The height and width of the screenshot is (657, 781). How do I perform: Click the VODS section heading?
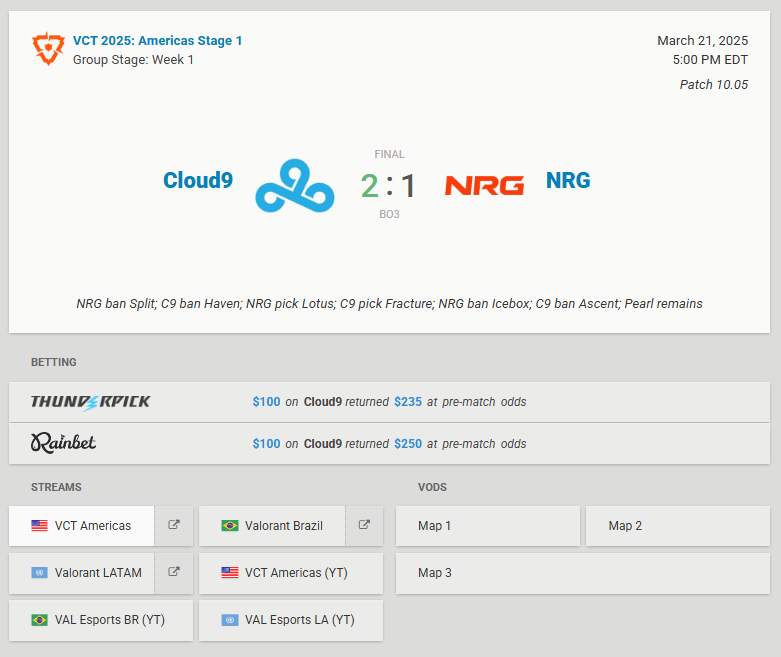432,487
